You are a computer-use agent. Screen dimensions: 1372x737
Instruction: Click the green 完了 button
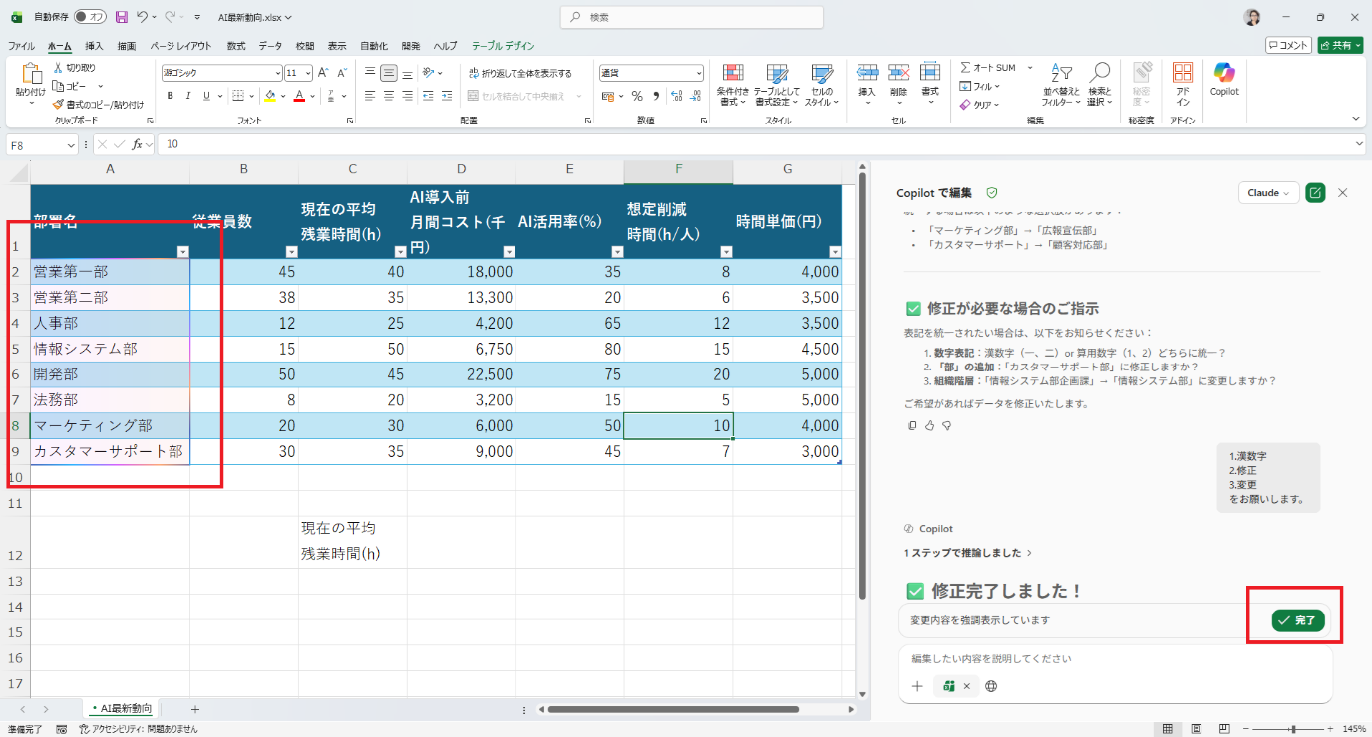(x=1298, y=621)
